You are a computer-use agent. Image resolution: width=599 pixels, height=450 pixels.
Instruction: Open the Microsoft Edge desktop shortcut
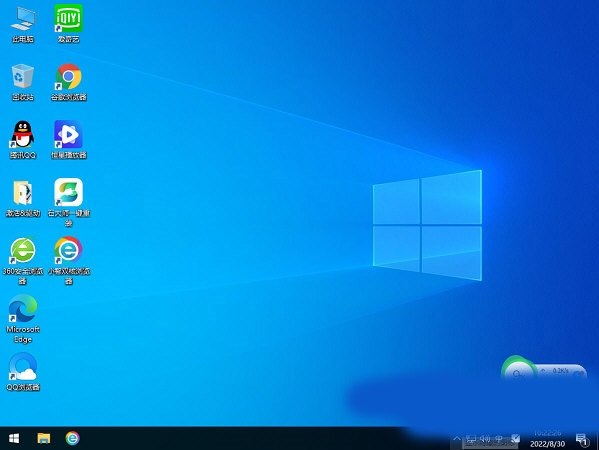(x=23, y=319)
